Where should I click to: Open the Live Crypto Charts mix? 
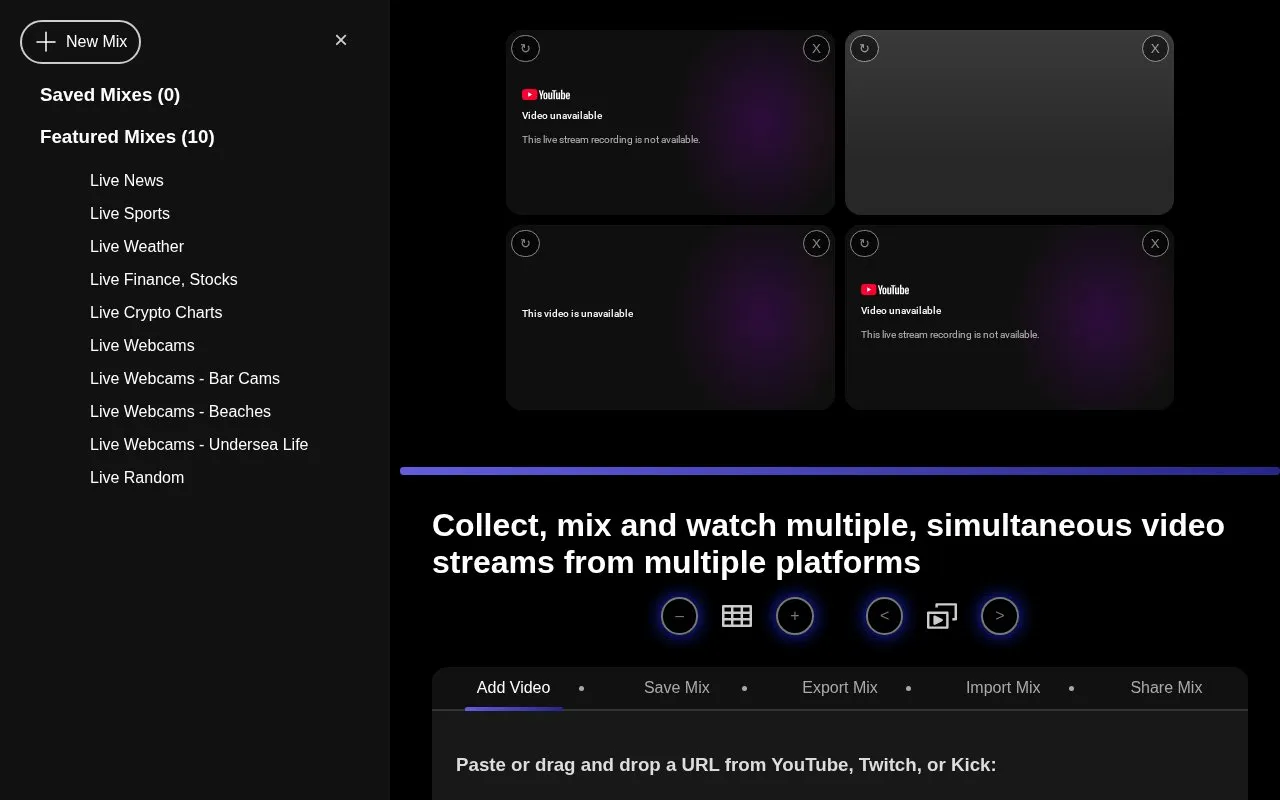point(156,313)
